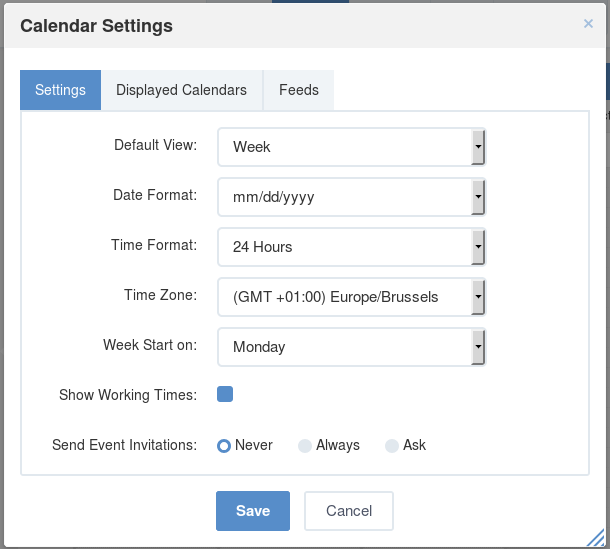This screenshot has width=610, height=549.
Task: Click the Default View dropdown arrow
Action: (478, 147)
